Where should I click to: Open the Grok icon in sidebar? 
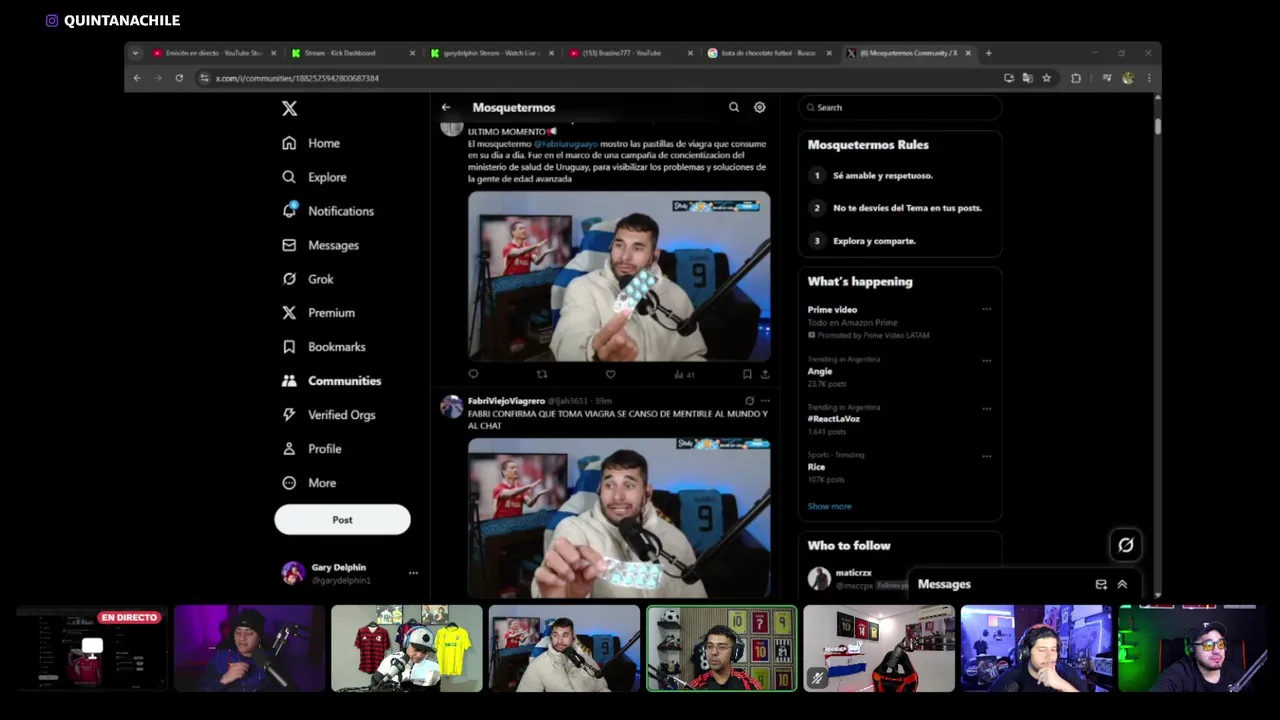pyautogui.click(x=289, y=279)
